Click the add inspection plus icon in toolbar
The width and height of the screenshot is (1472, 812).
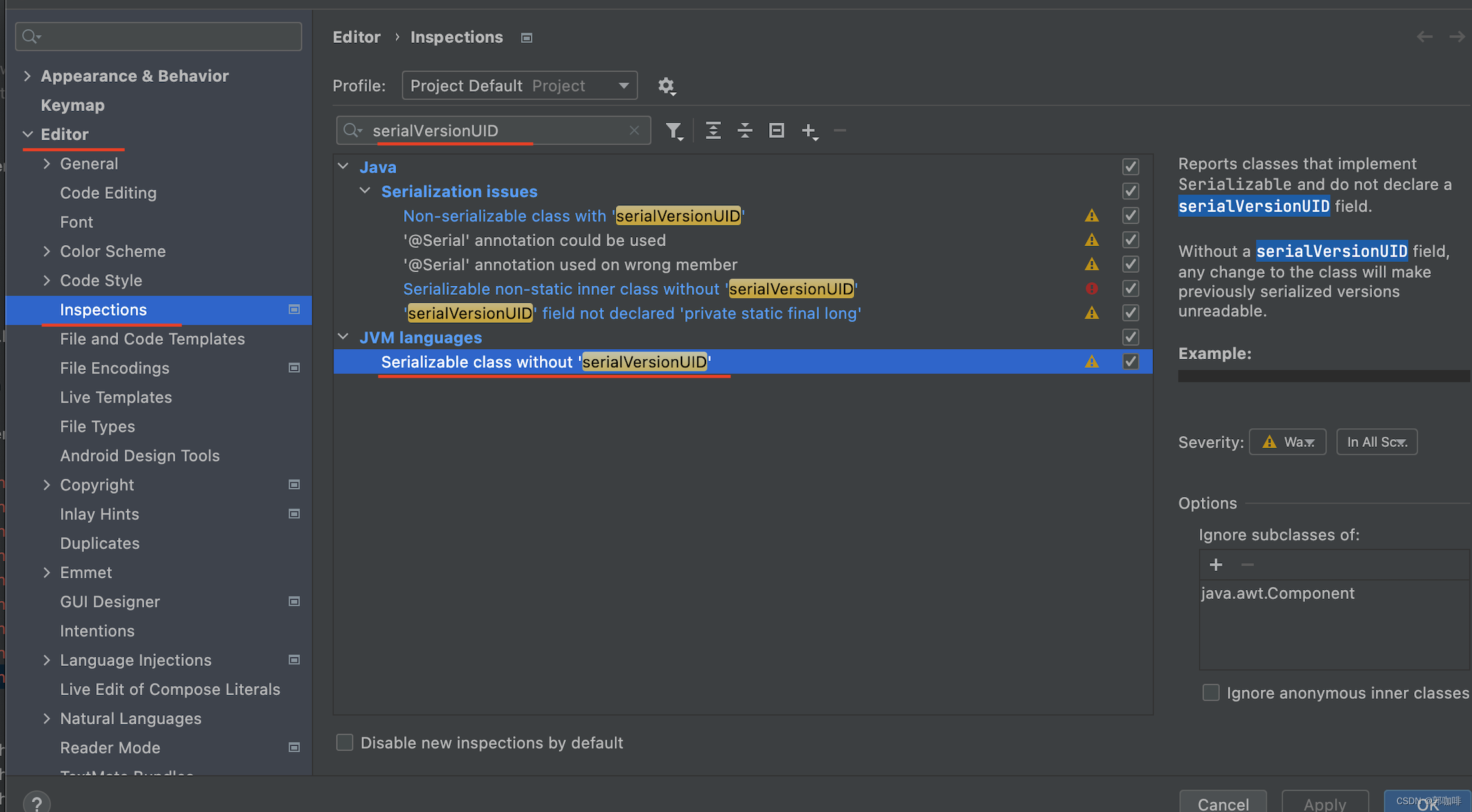[x=809, y=131]
